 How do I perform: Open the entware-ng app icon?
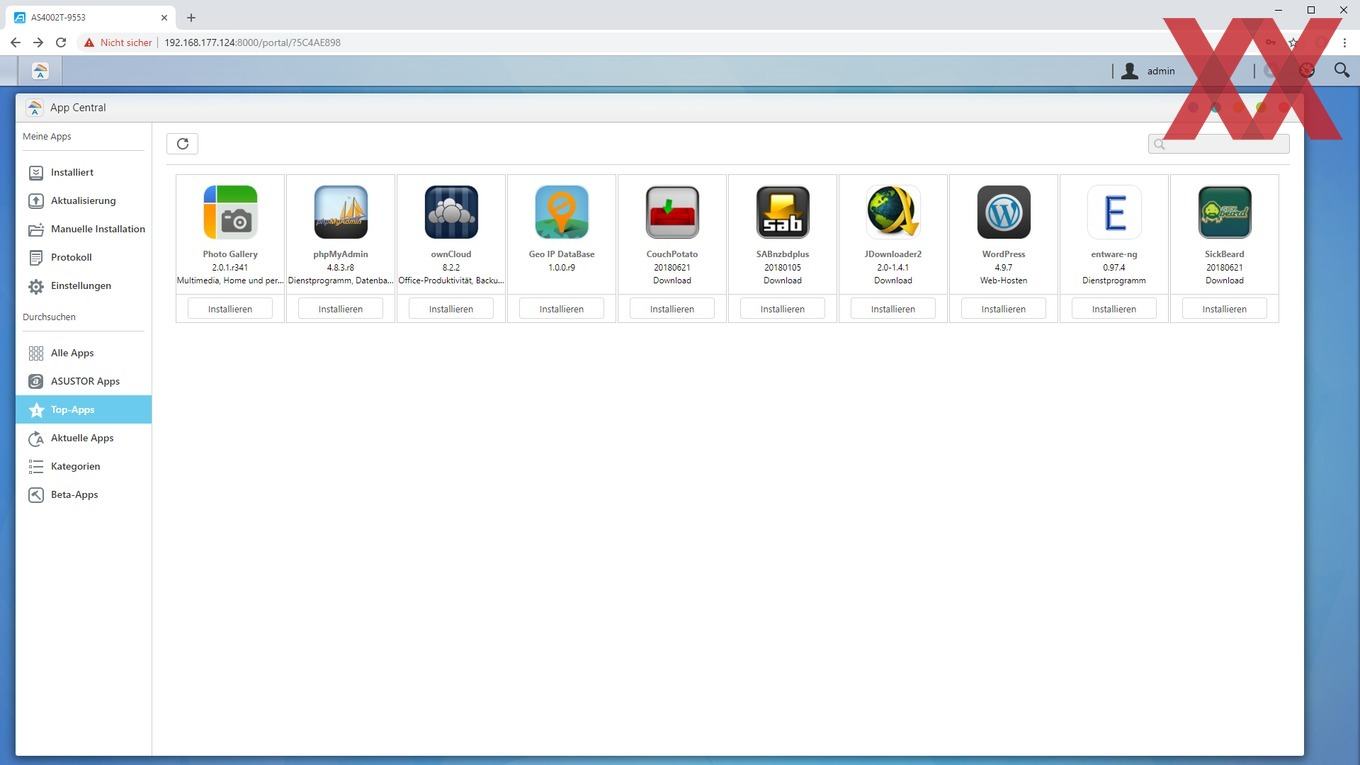(1114, 212)
